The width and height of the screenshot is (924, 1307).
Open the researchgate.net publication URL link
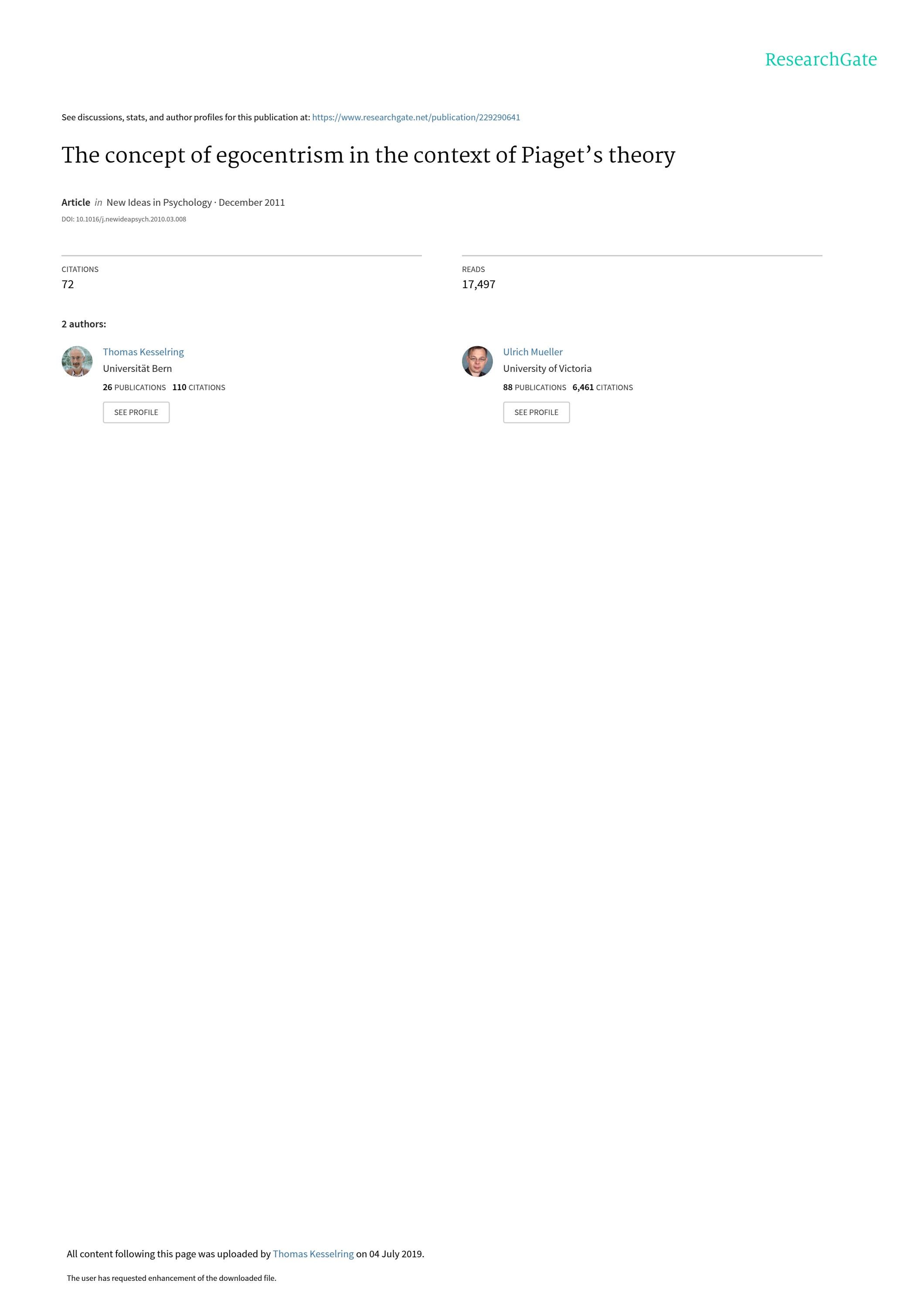tap(416, 117)
